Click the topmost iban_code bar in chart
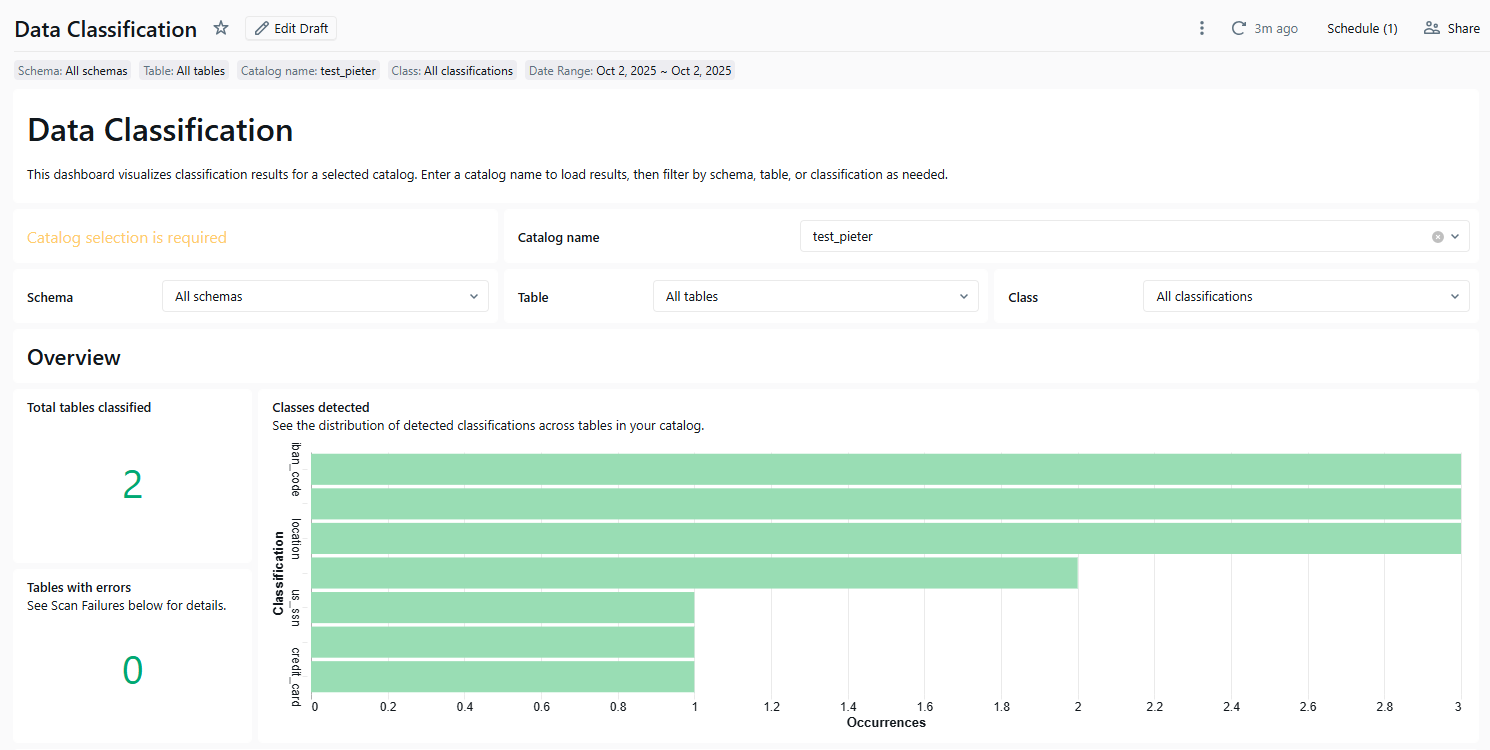The height and width of the screenshot is (750, 1490). tap(885, 469)
